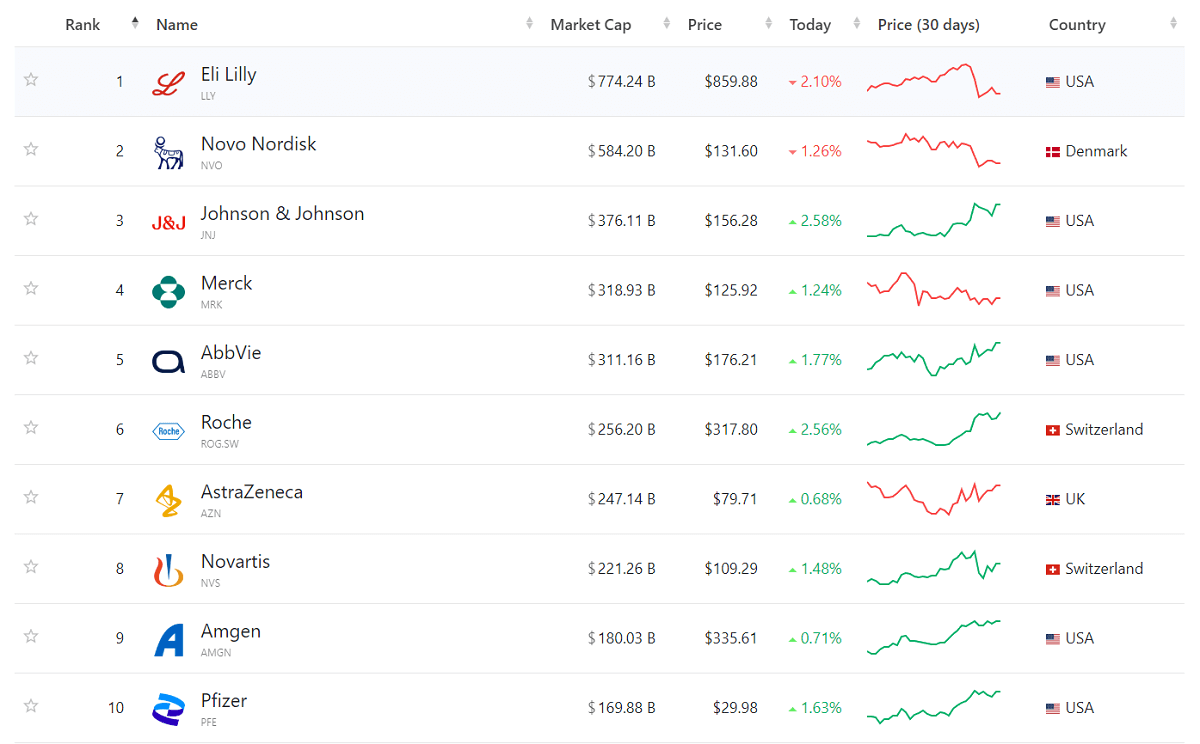Click the Amgen logo icon
The width and height of the screenshot is (1200, 744).
pyautogui.click(x=168, y=640)
